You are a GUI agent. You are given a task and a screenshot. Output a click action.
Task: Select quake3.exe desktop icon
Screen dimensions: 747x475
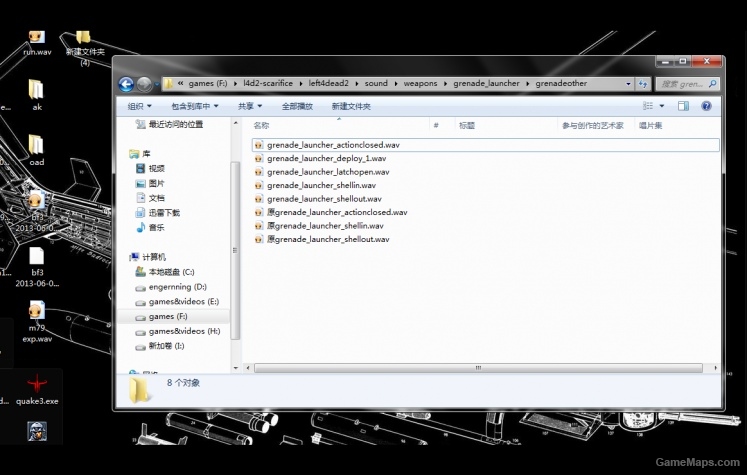click(37, 390)
